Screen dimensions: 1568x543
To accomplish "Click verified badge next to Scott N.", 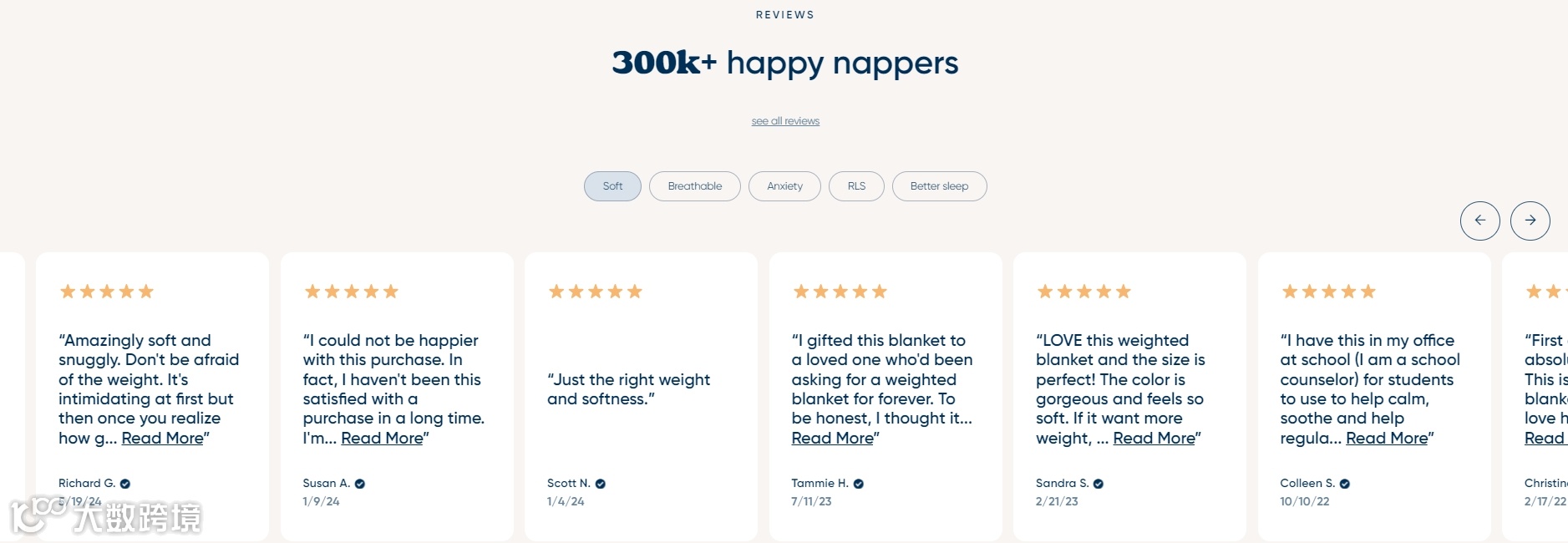I will (x=600, y=484).
